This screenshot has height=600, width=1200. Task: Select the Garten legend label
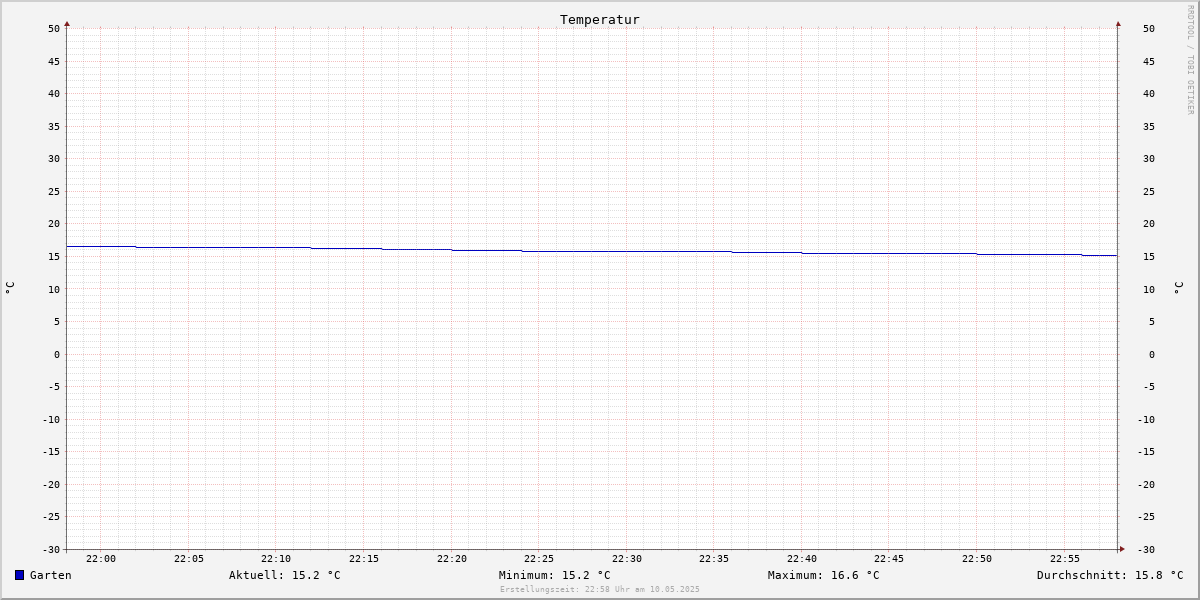click(51, 575)
